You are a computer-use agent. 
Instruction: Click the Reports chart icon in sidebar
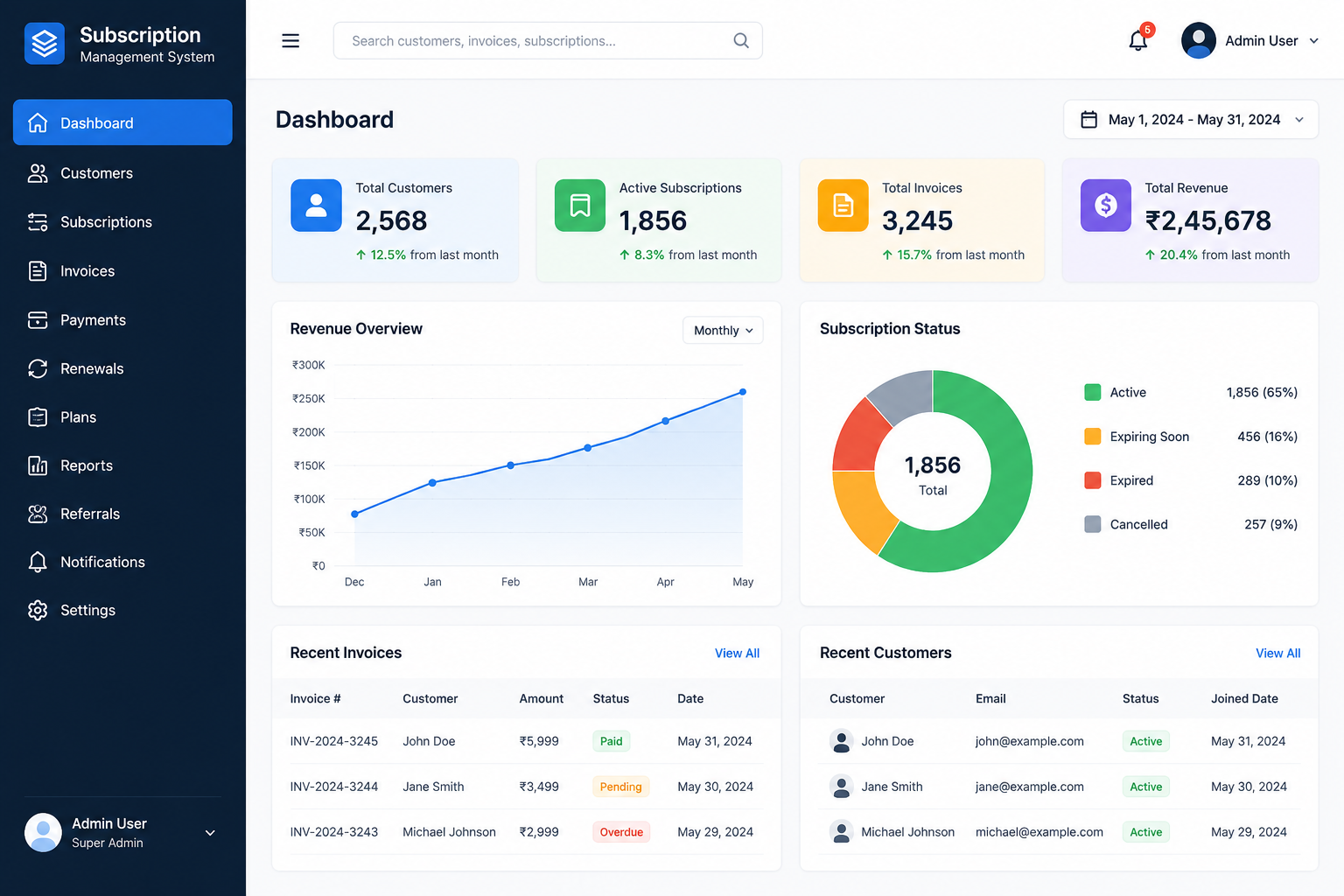(x=38, y=465)
